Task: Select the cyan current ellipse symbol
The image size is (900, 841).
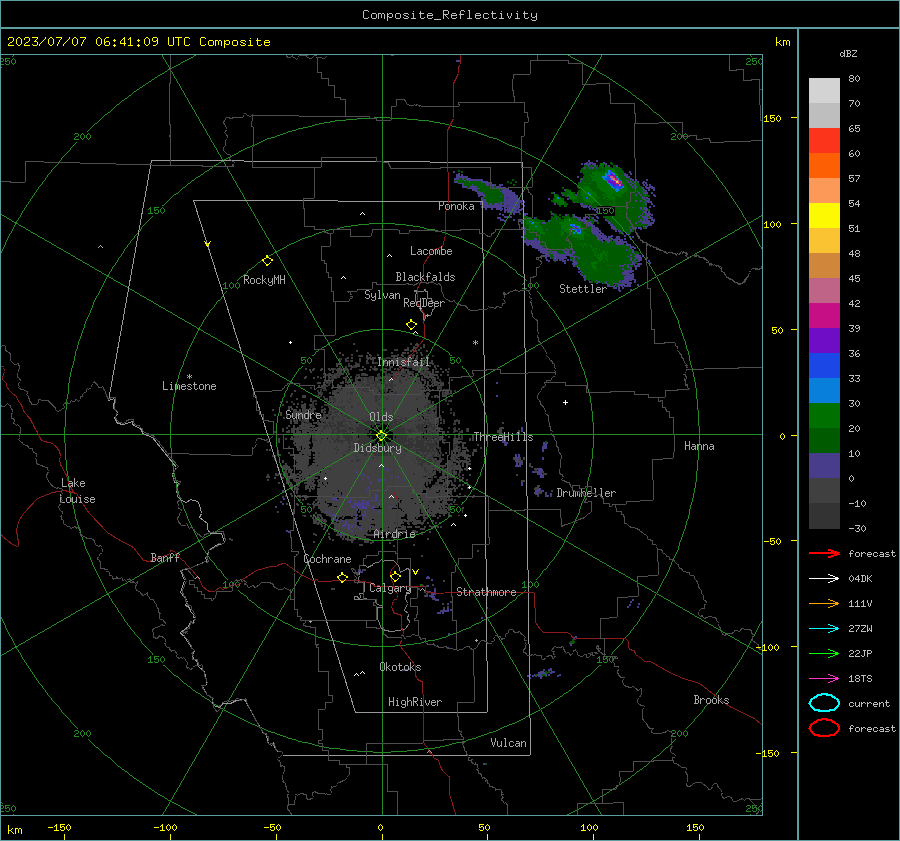Action: [x=824, y=703]
